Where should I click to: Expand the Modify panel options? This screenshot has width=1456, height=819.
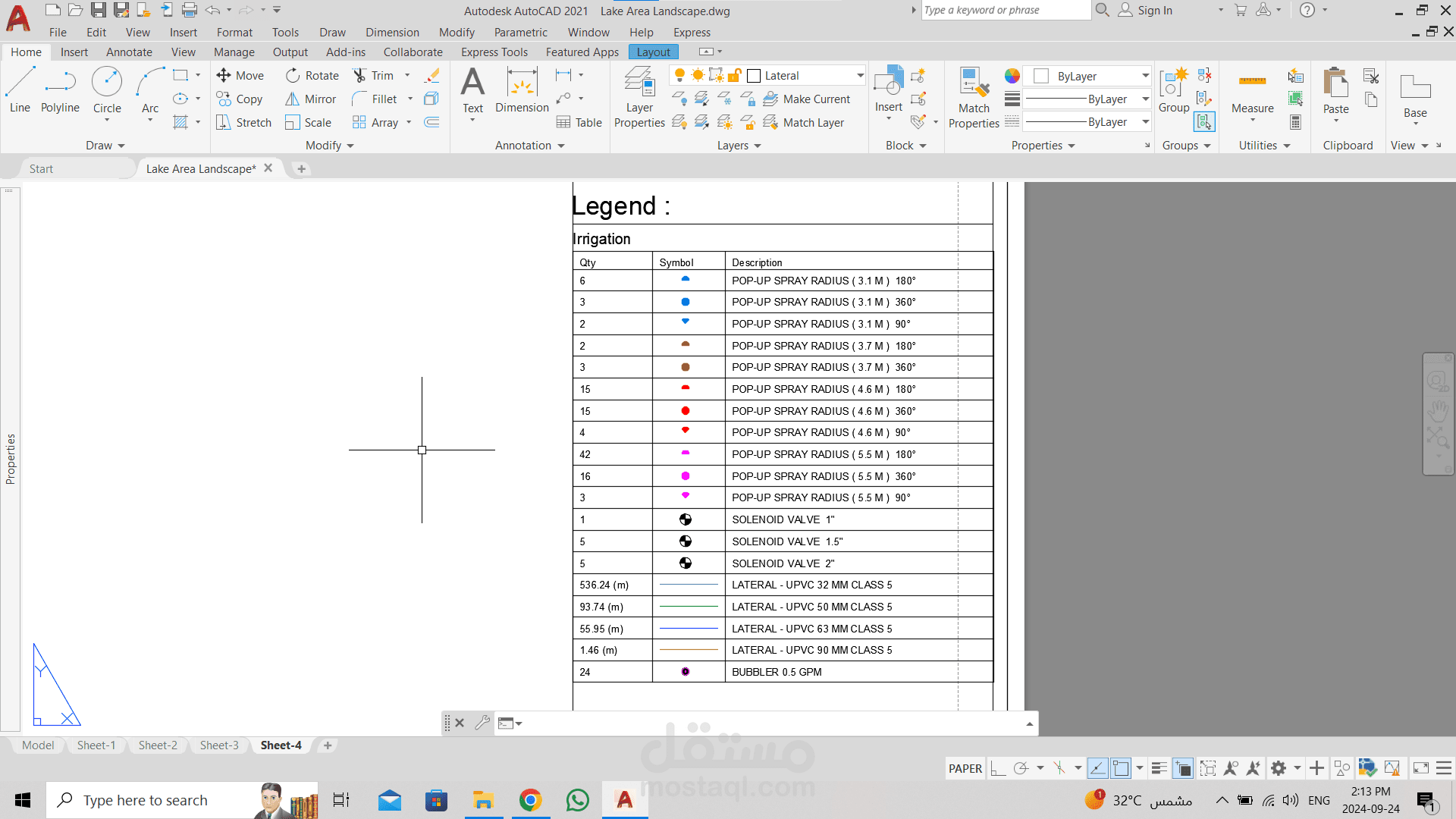pyautogui.click(x=330, y=146)
